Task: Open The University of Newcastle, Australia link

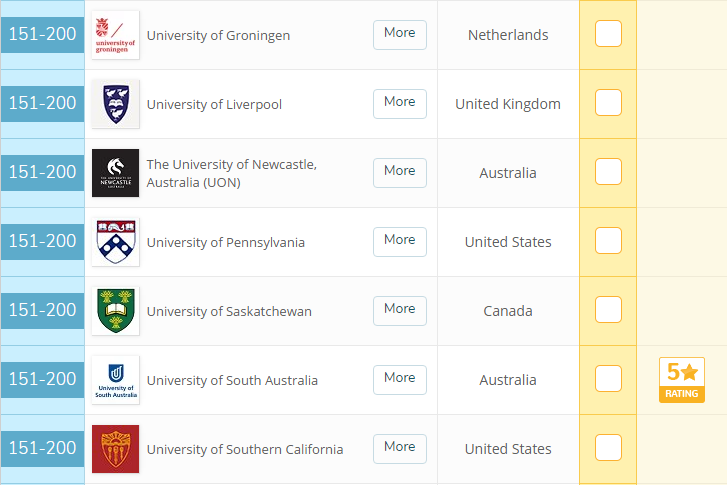Action: point(231,173)
